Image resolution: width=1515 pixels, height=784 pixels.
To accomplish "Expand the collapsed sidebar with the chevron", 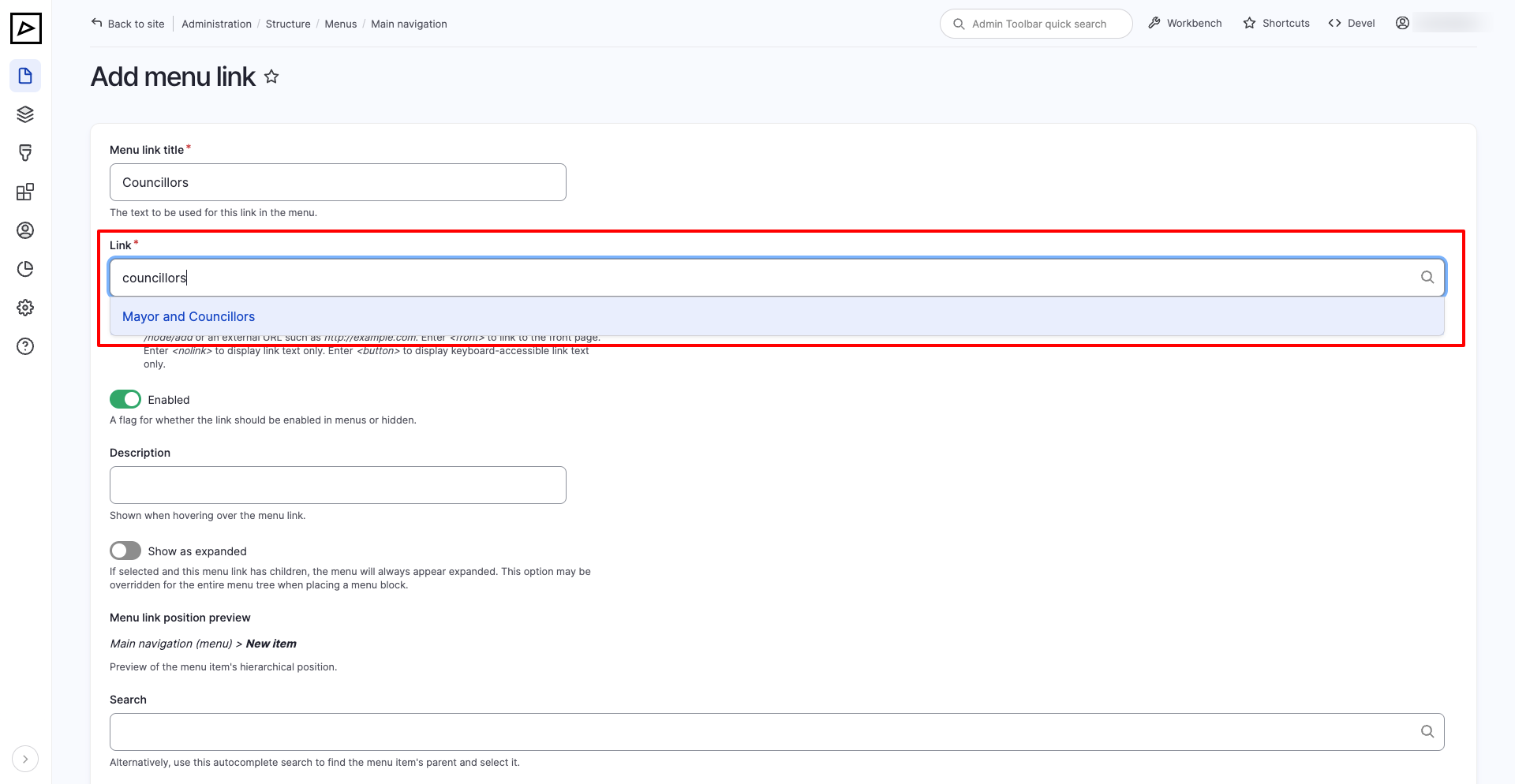I will [25, 758].
